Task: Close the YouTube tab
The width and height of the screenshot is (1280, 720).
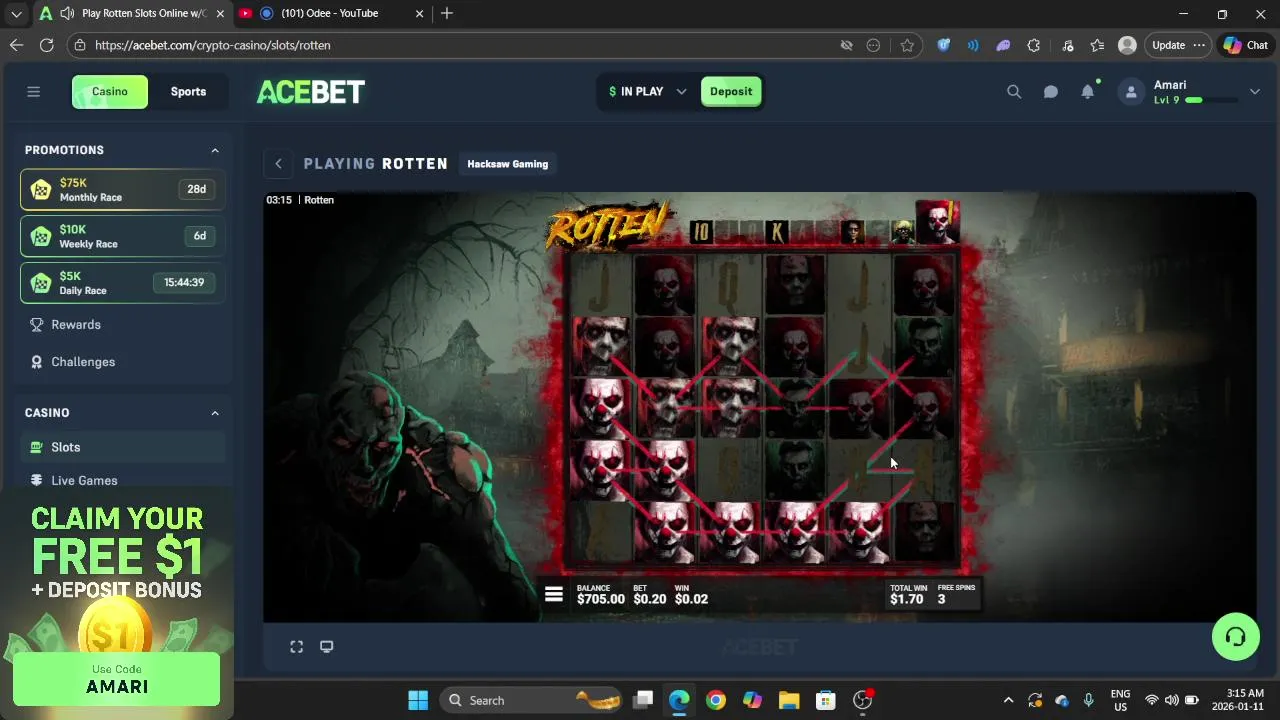Action: point(420,13)
